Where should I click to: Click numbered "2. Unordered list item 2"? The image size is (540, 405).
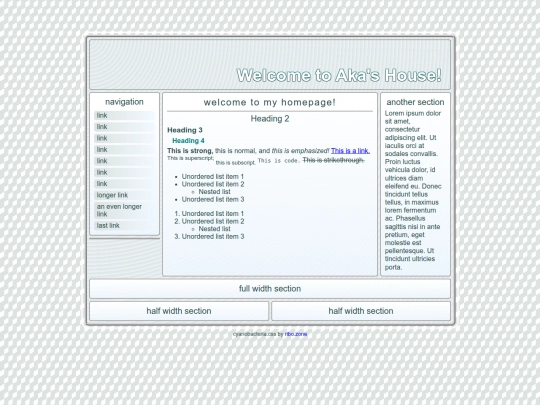pos(209,221)
